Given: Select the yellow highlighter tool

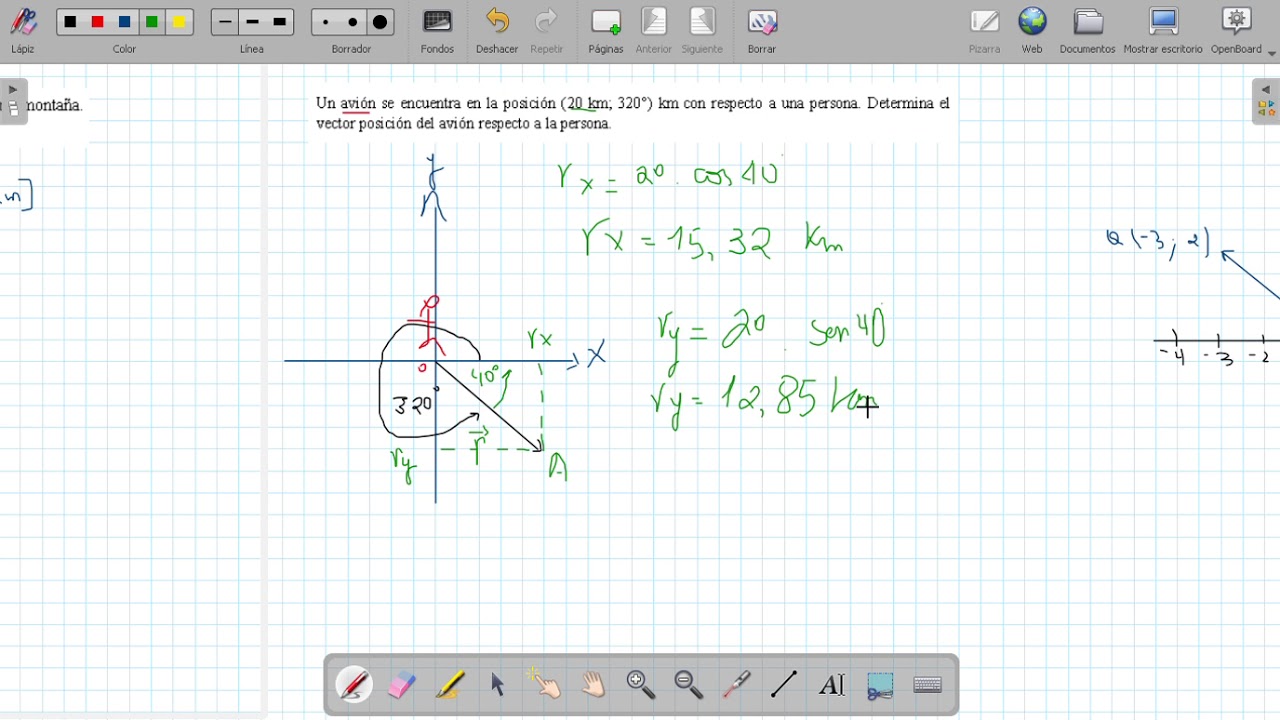Looking at the screenshot, I should coord(449,685).
